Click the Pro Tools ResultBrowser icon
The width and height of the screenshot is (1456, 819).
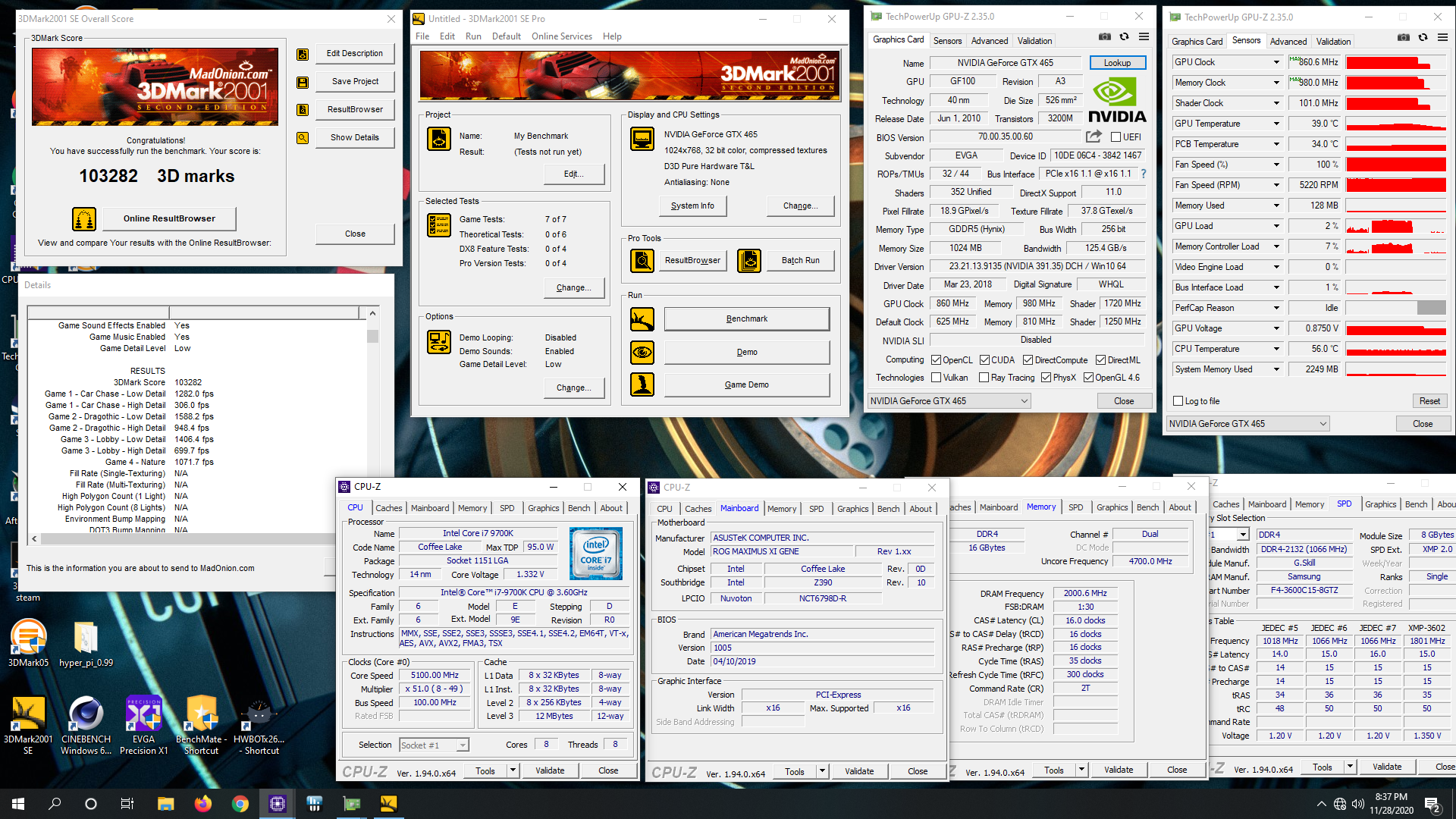642,261
